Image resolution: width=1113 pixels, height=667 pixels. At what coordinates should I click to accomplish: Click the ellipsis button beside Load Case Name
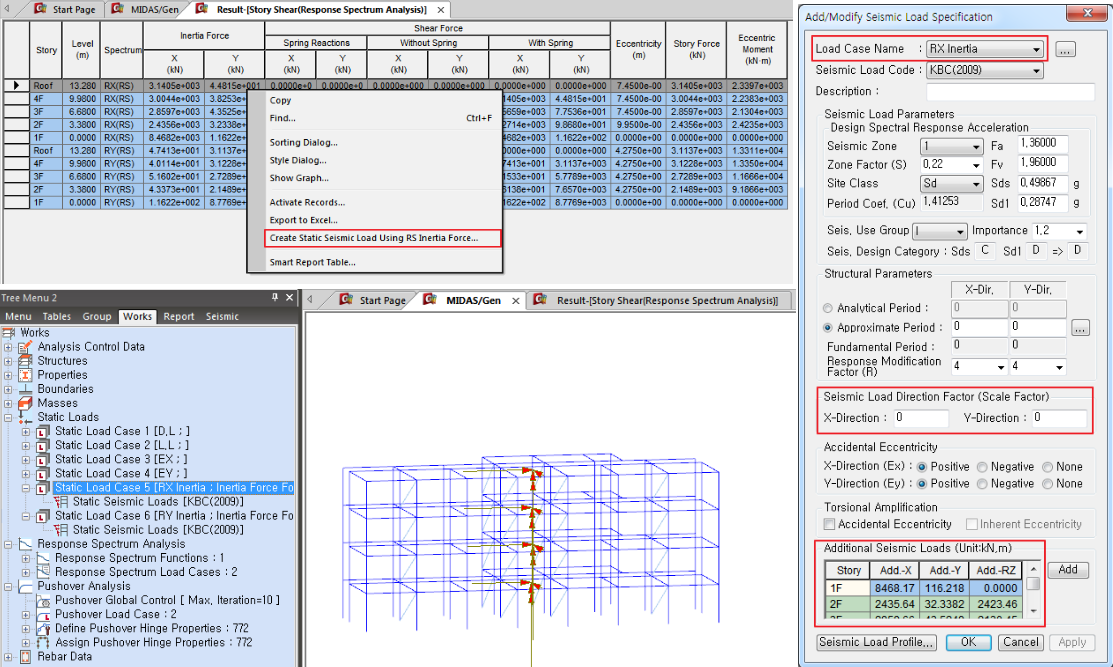1065,49
